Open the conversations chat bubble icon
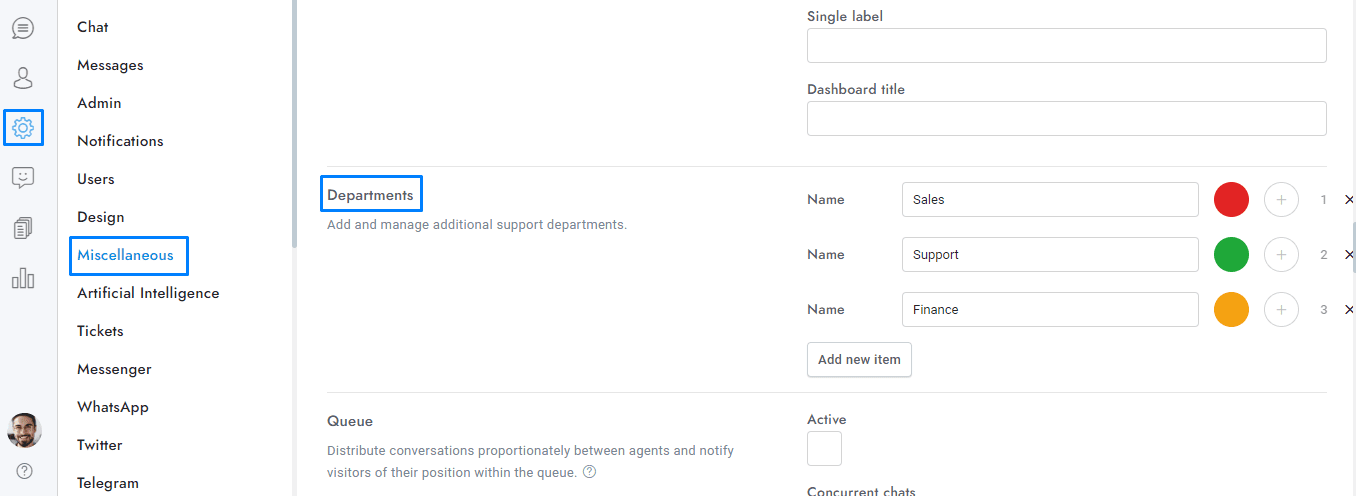Image resolution: width=1356 pixels, height=496 pixels. [23, 28]
